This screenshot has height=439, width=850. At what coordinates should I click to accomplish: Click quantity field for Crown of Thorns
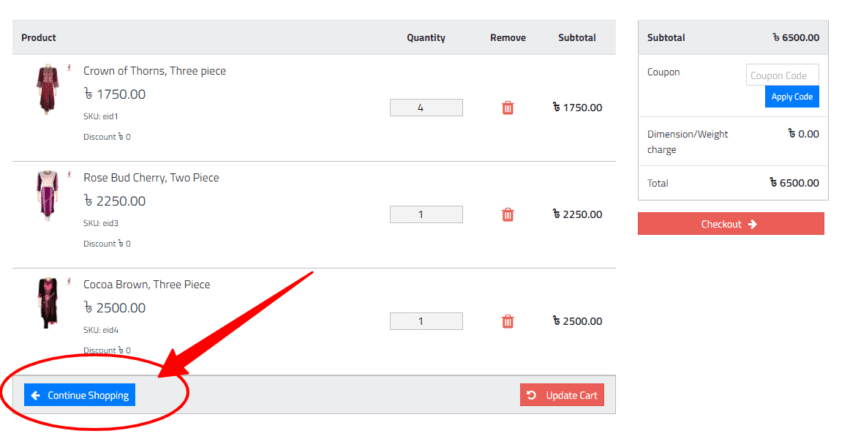click(x=426, y=108)
